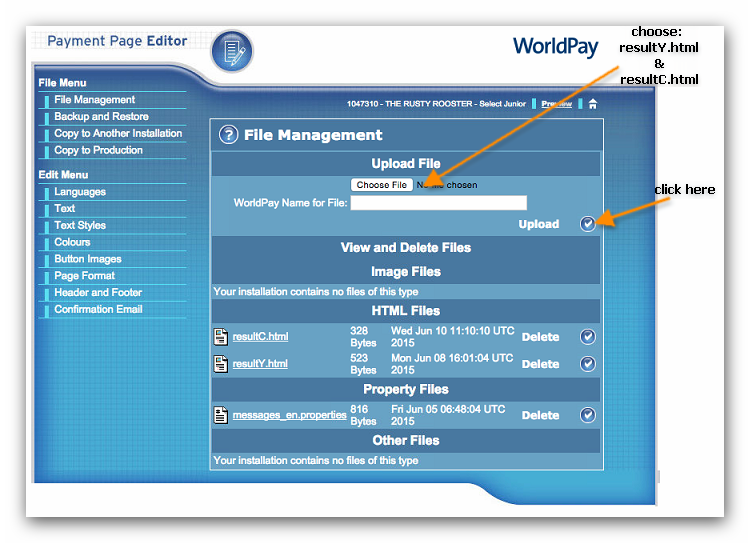The height and width of the screenshot is (543, 750).
Task: Click the resultC.html file icon
Action: (221, 337)
